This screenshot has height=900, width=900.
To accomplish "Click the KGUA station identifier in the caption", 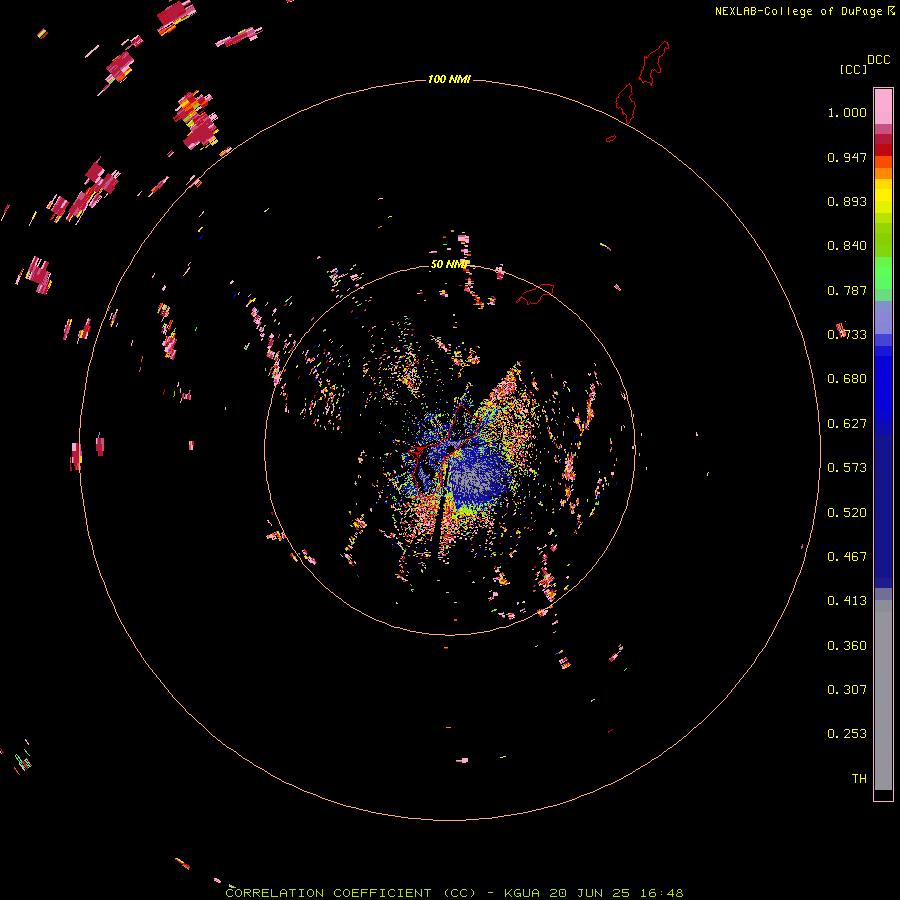I will pyautogui.click(x=522, y=893).
